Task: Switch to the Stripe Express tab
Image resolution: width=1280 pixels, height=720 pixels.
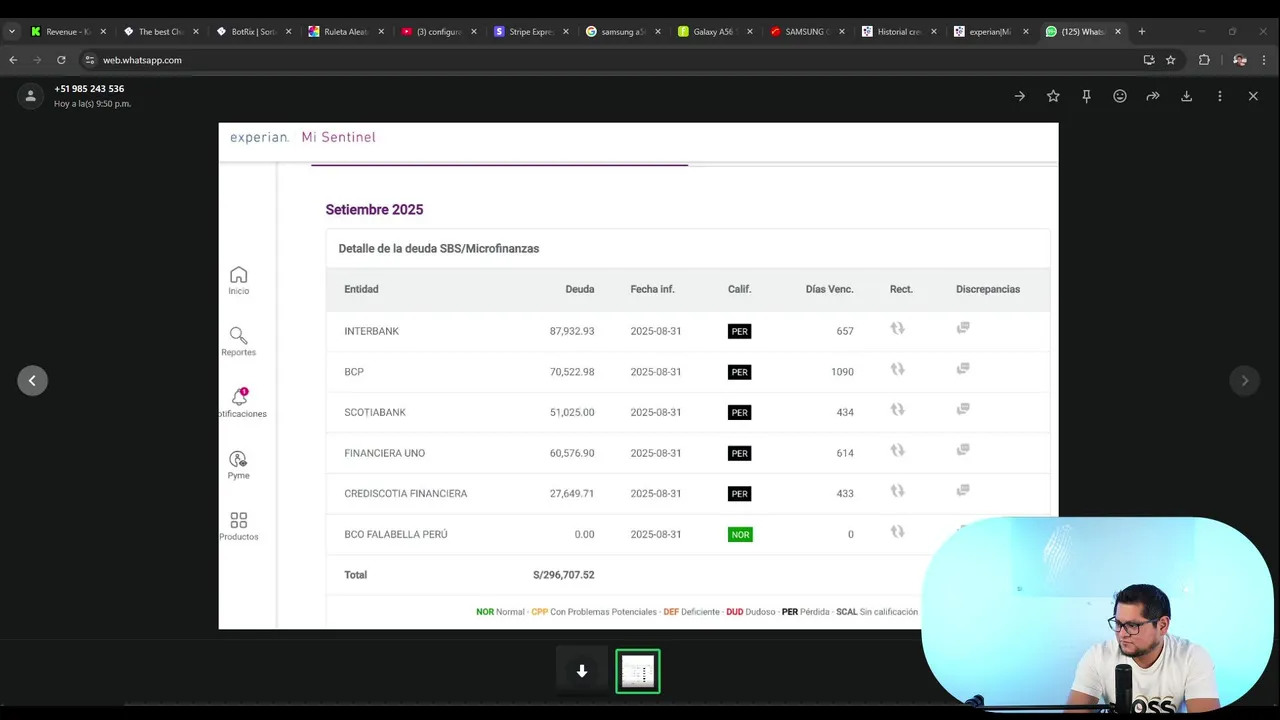Action: tap(531, 32)
